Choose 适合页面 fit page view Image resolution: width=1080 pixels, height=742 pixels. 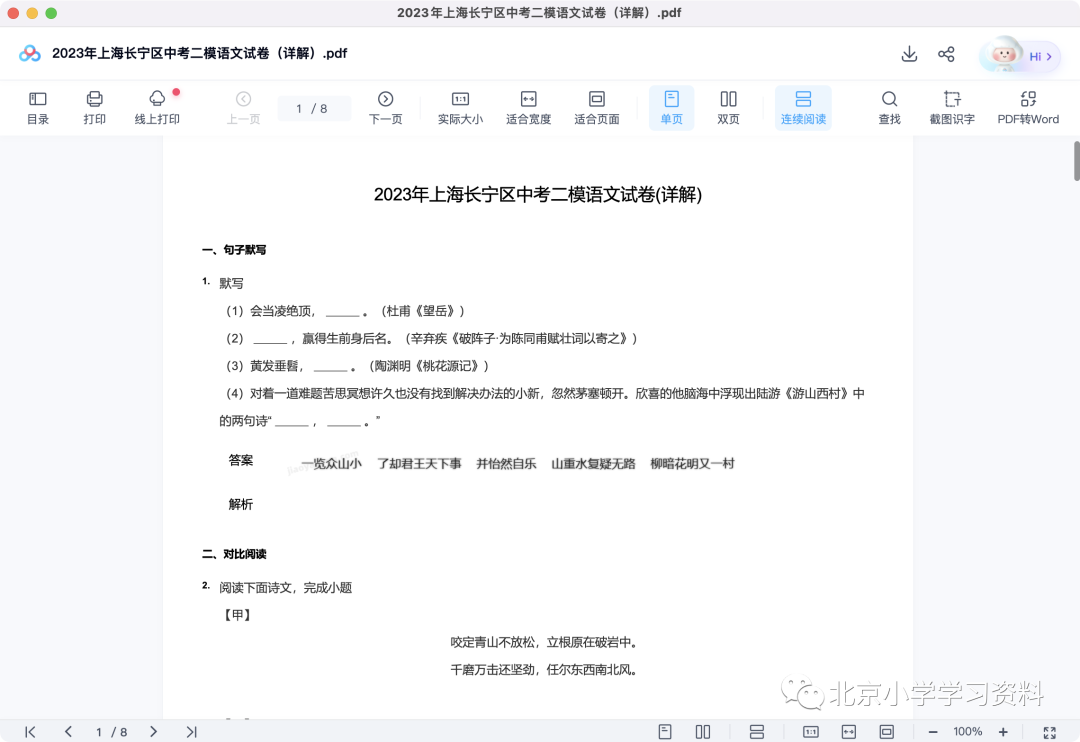tap(596, 108)
